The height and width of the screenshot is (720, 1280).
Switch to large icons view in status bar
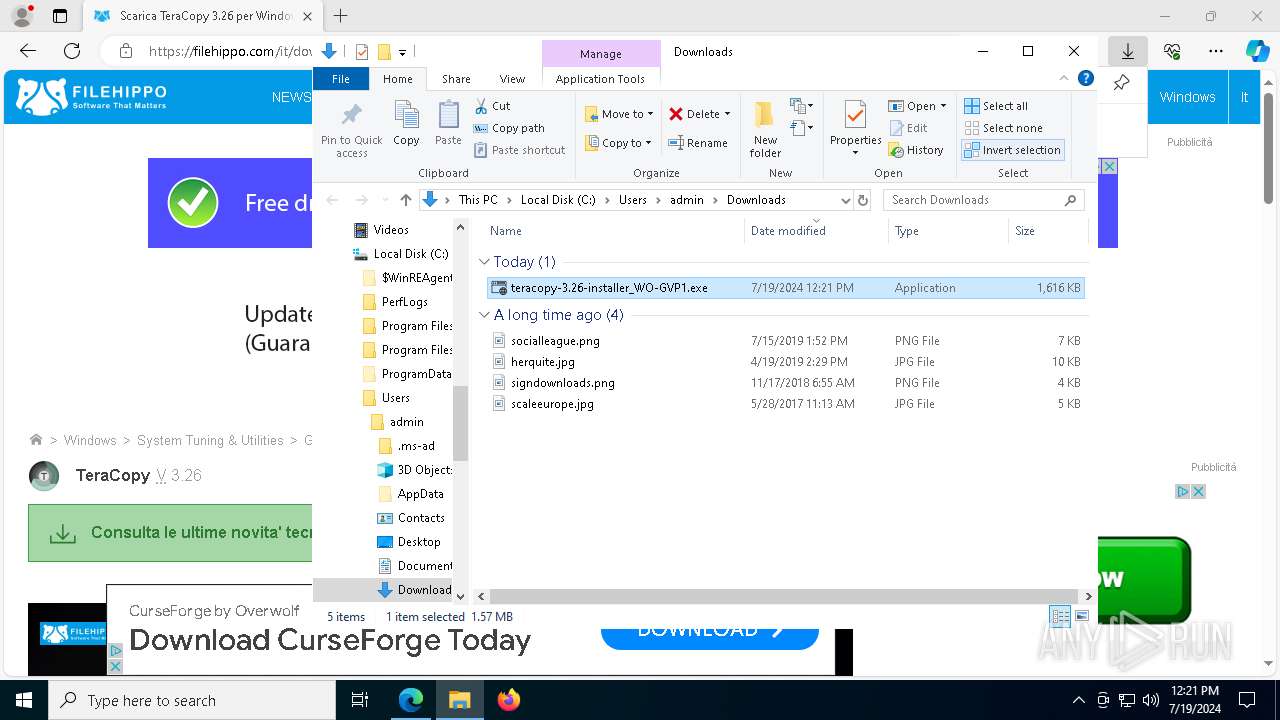(x=1082, y=617)
